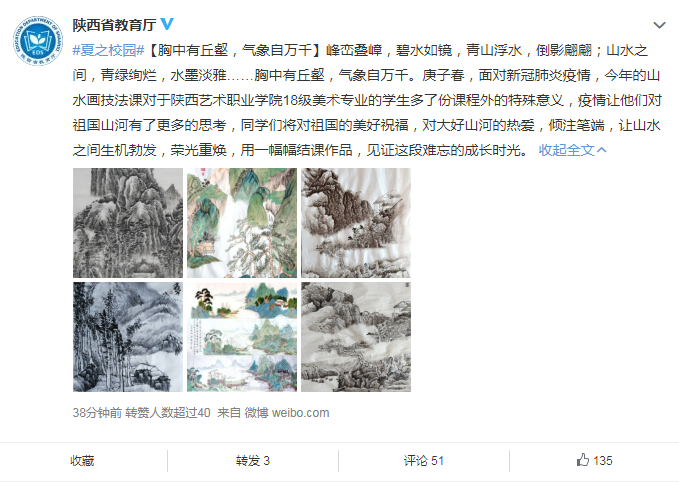Open the 微博 weibo.com source link
Image resolution: width=679 pixels, height=482 pixels.
tap(287, 413)
